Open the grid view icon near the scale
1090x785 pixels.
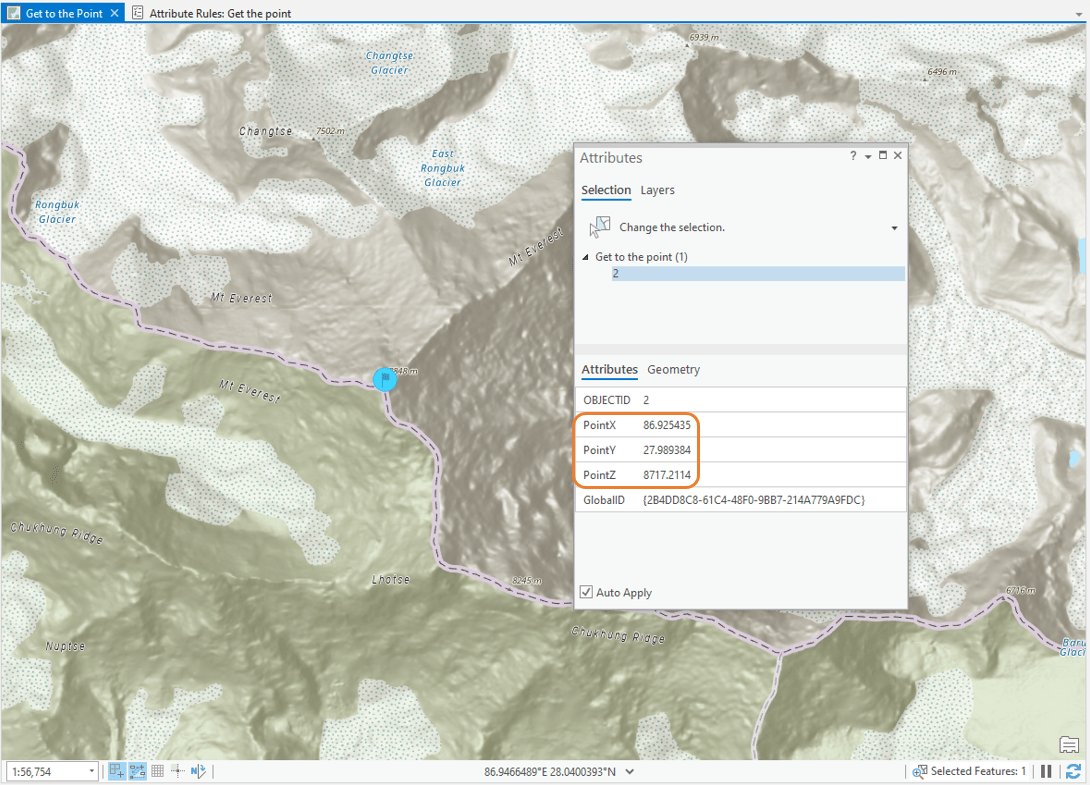tap(157, 771)
